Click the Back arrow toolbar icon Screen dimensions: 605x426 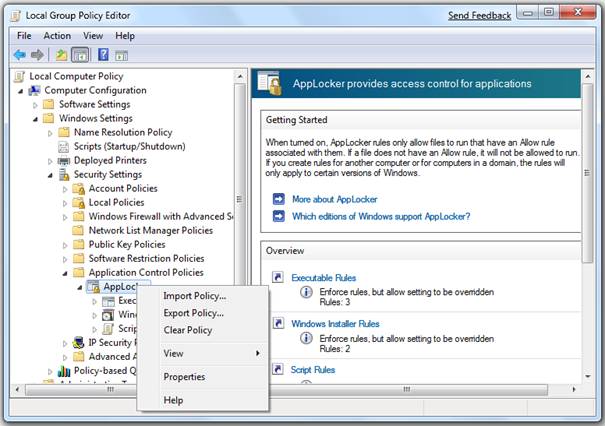(x=20, y=55)
